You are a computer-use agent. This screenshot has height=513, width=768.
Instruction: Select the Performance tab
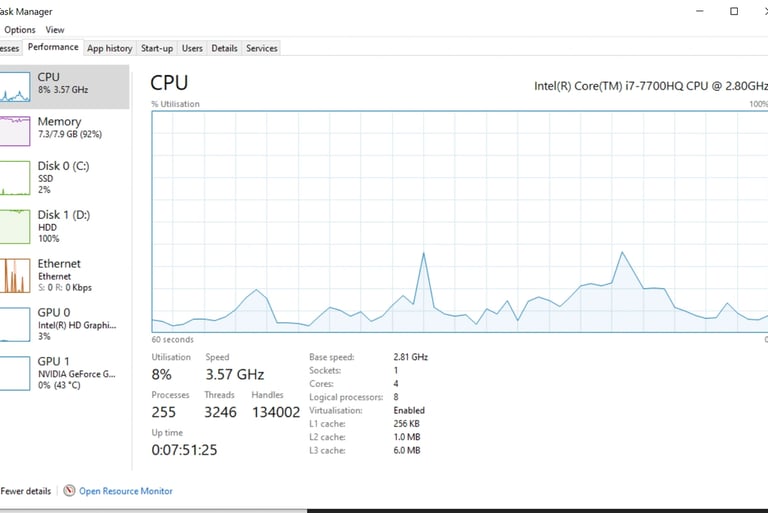pos(53,47)
